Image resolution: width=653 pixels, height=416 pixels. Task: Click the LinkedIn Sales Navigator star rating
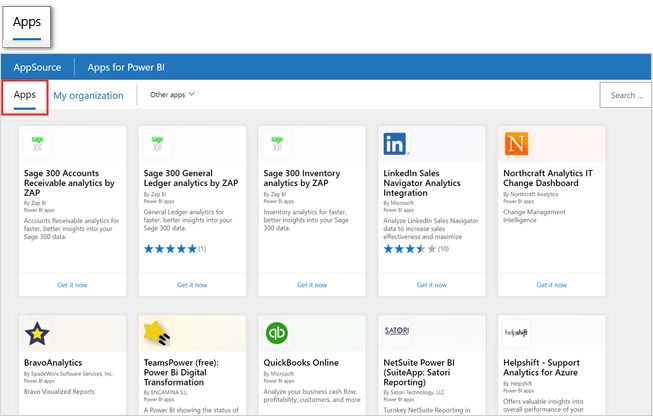(x=410, y=249)
